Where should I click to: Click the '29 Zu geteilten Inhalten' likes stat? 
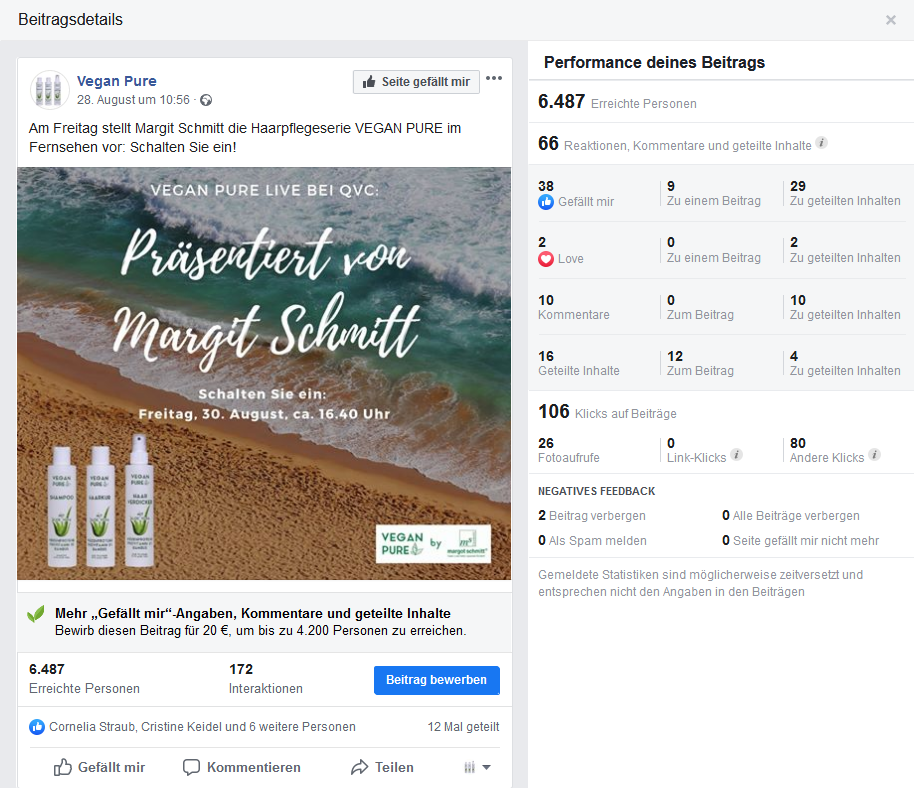coord(845,193)
